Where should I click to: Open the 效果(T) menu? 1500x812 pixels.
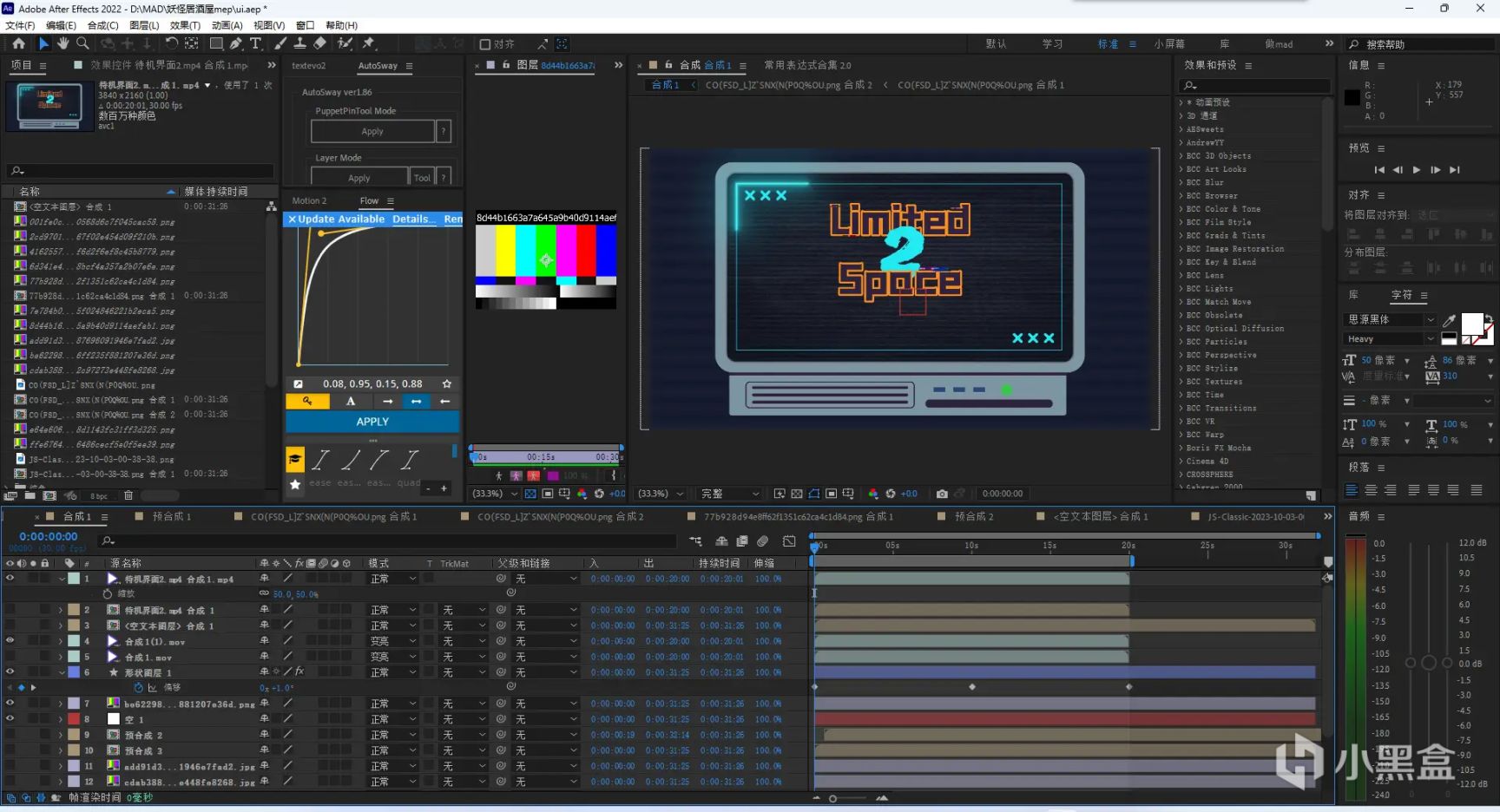(x=185, y=25)
